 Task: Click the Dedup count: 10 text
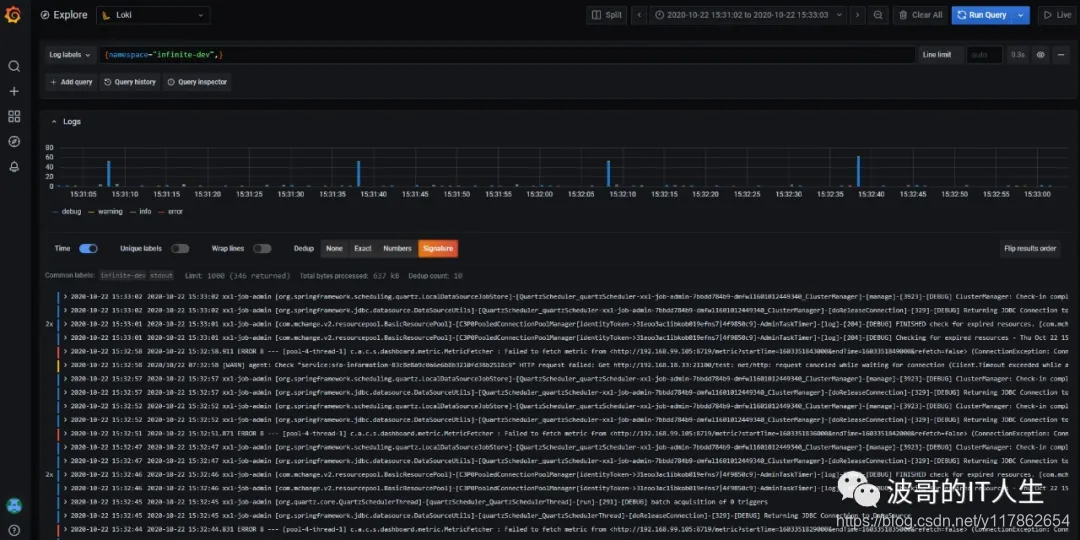pyautogui.click(x=435, y=276)
